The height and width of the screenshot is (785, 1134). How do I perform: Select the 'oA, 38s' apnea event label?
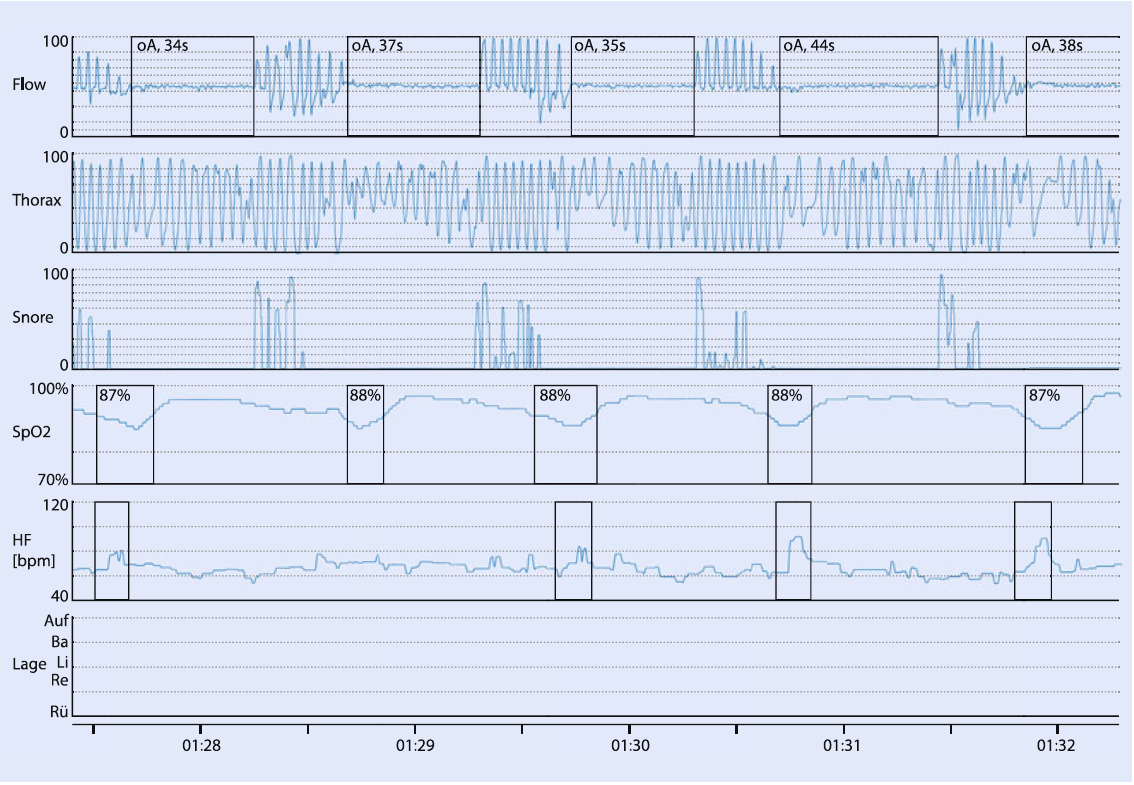tap(1057, 46)
